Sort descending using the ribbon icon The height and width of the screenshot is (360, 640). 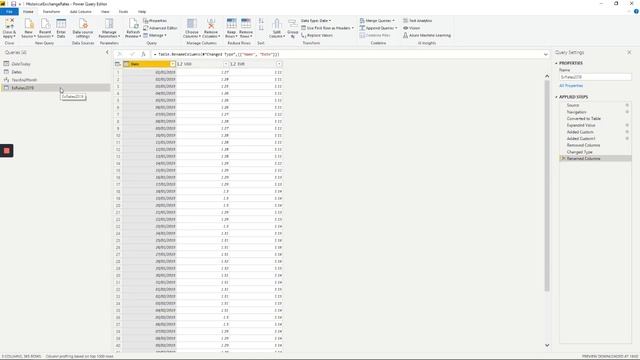click(261, 28)
